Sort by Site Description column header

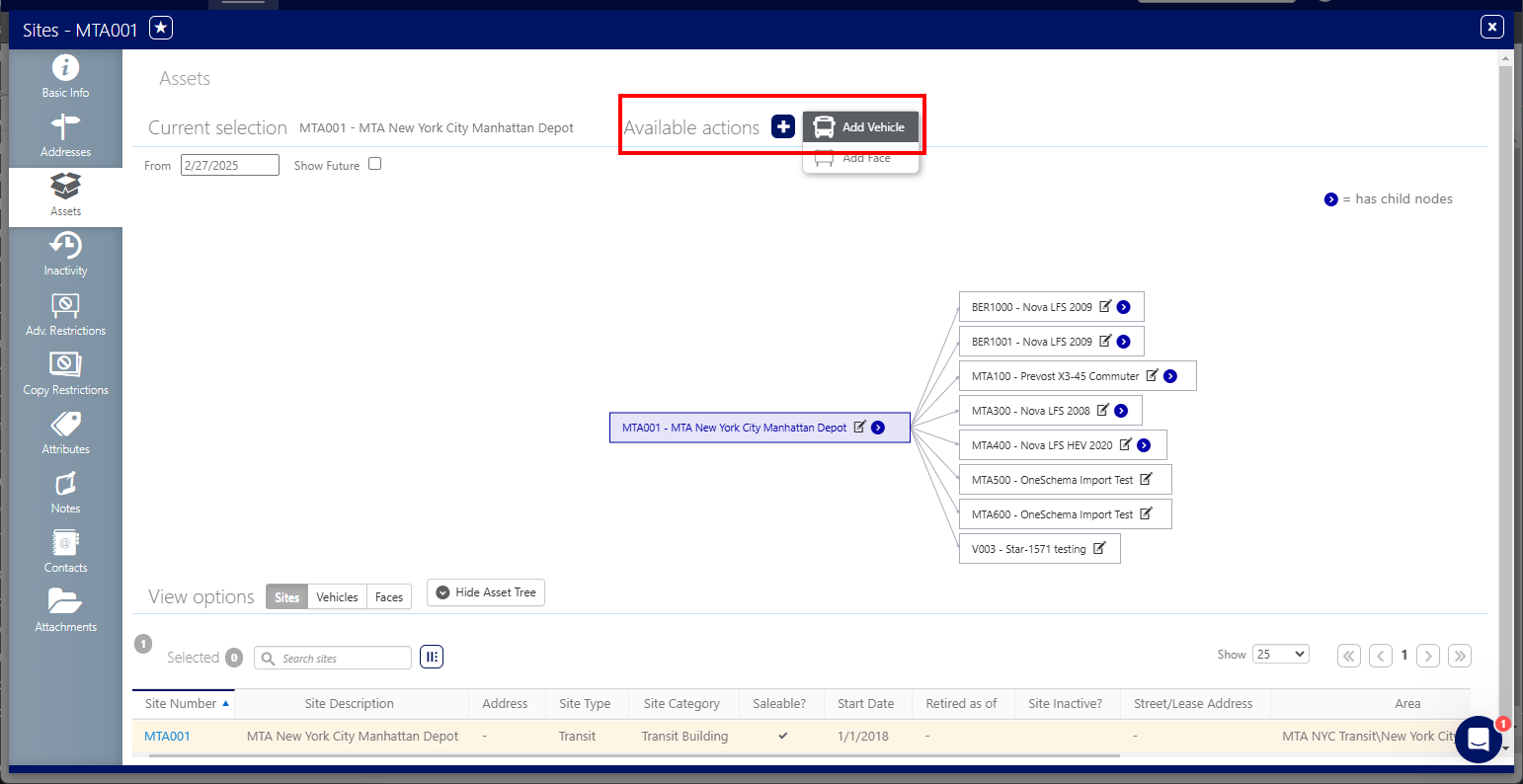[x=350, y=704]
